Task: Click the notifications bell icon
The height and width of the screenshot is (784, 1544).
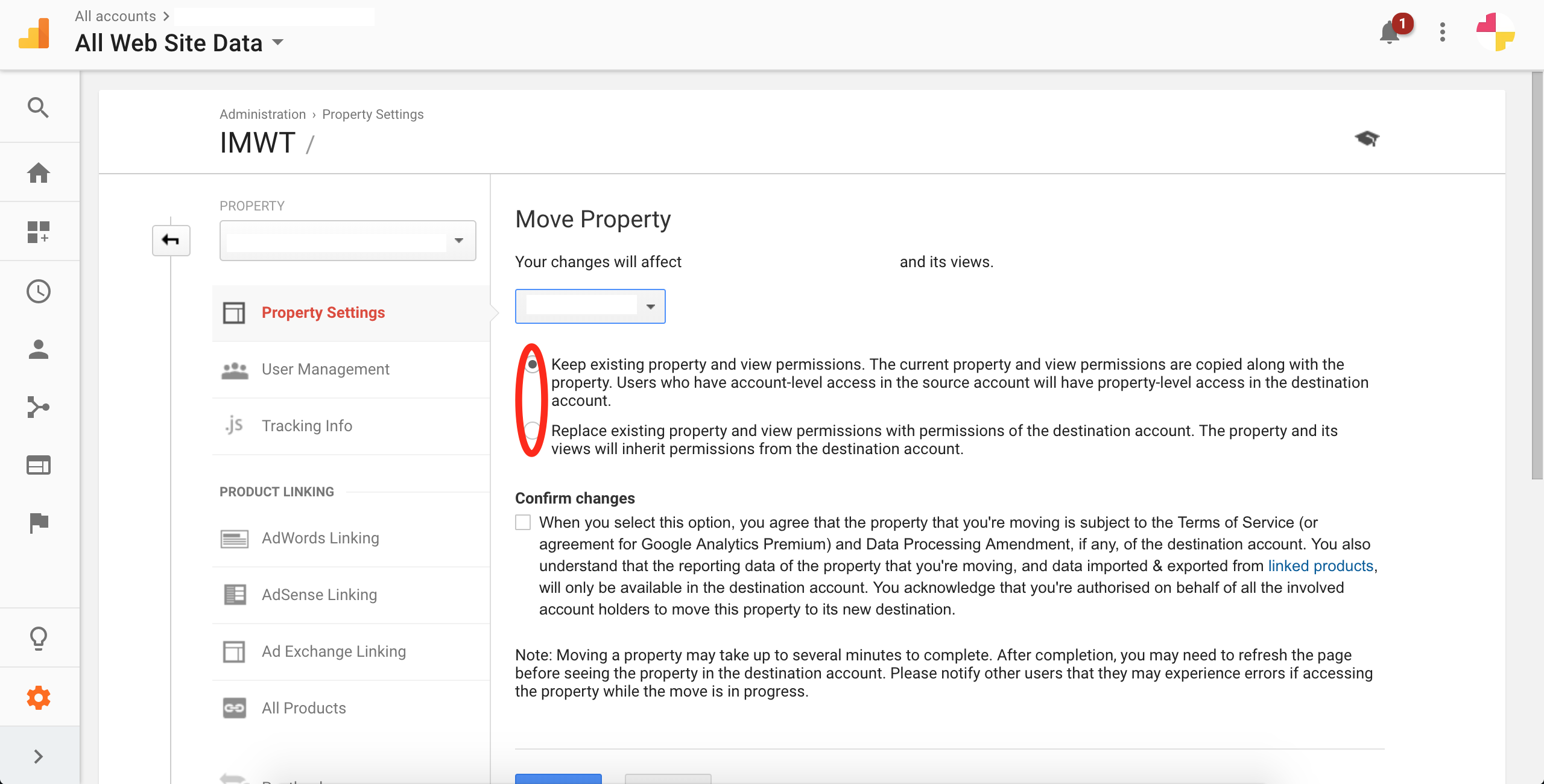Action: tap(1390, 32)
